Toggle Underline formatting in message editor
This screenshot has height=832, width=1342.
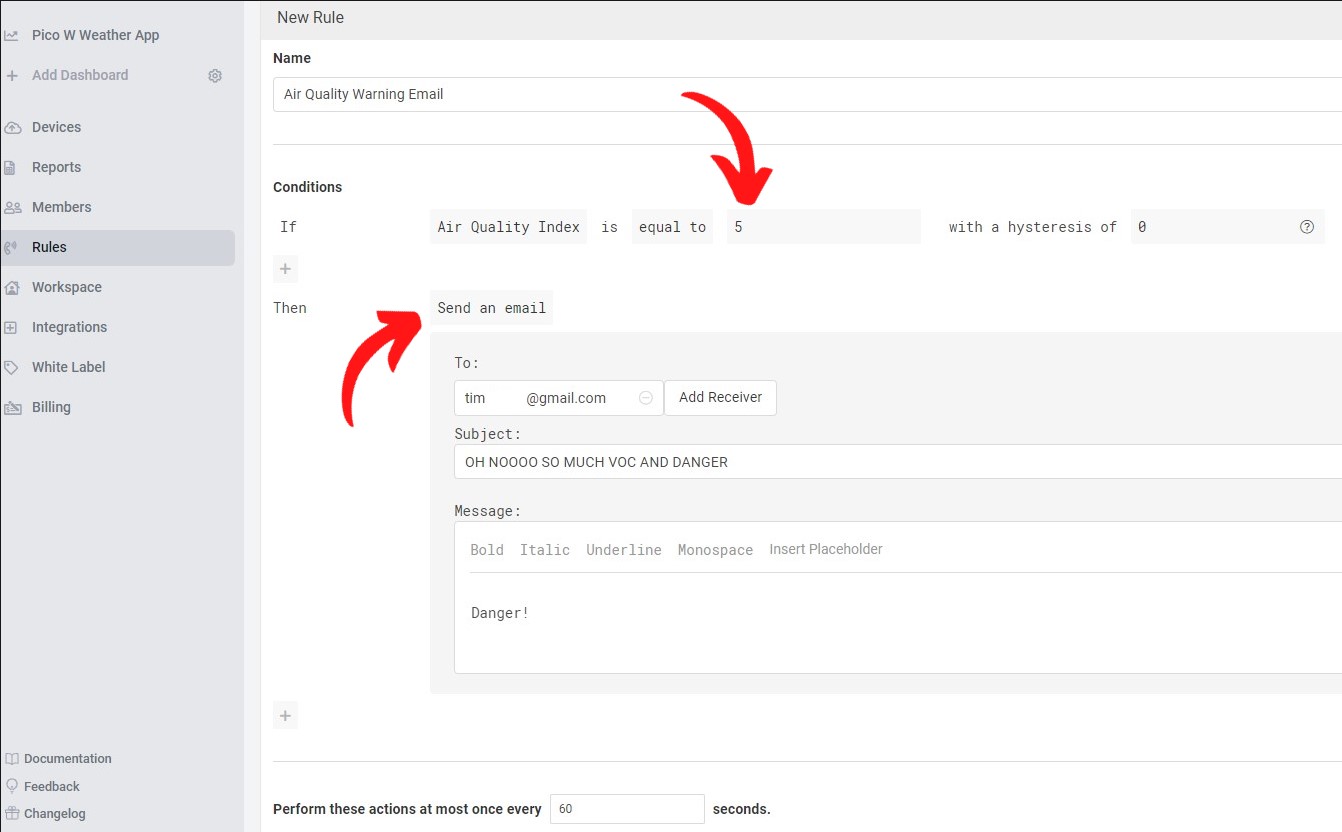[623, 550]
